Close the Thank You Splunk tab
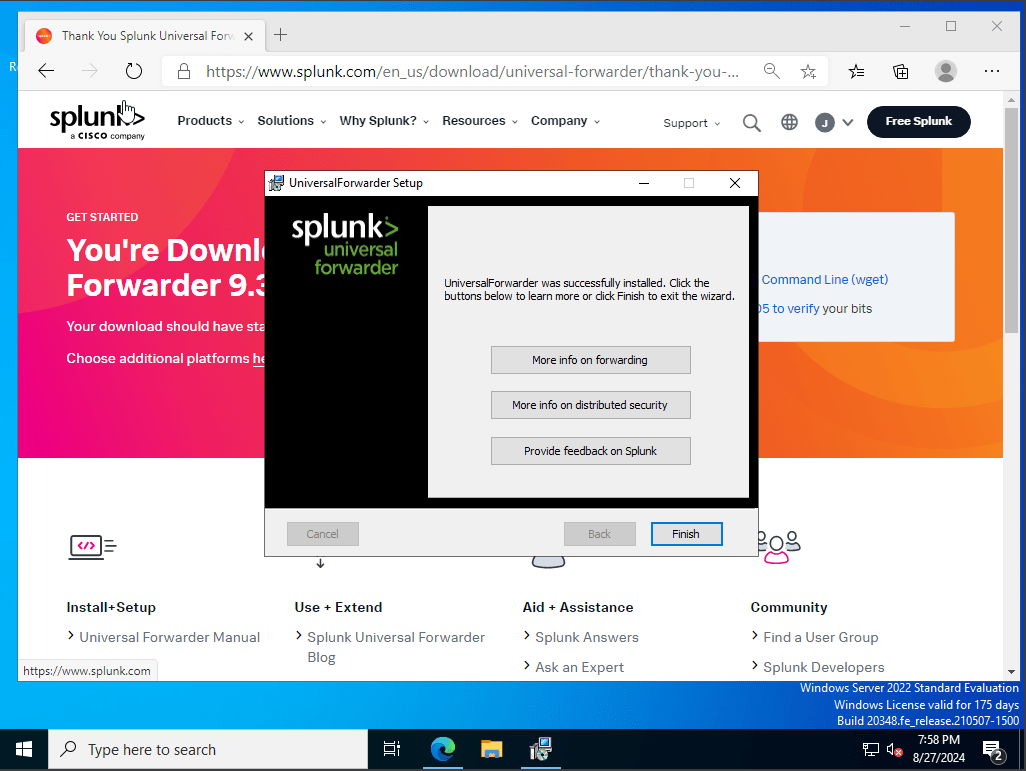 point(249,36)
